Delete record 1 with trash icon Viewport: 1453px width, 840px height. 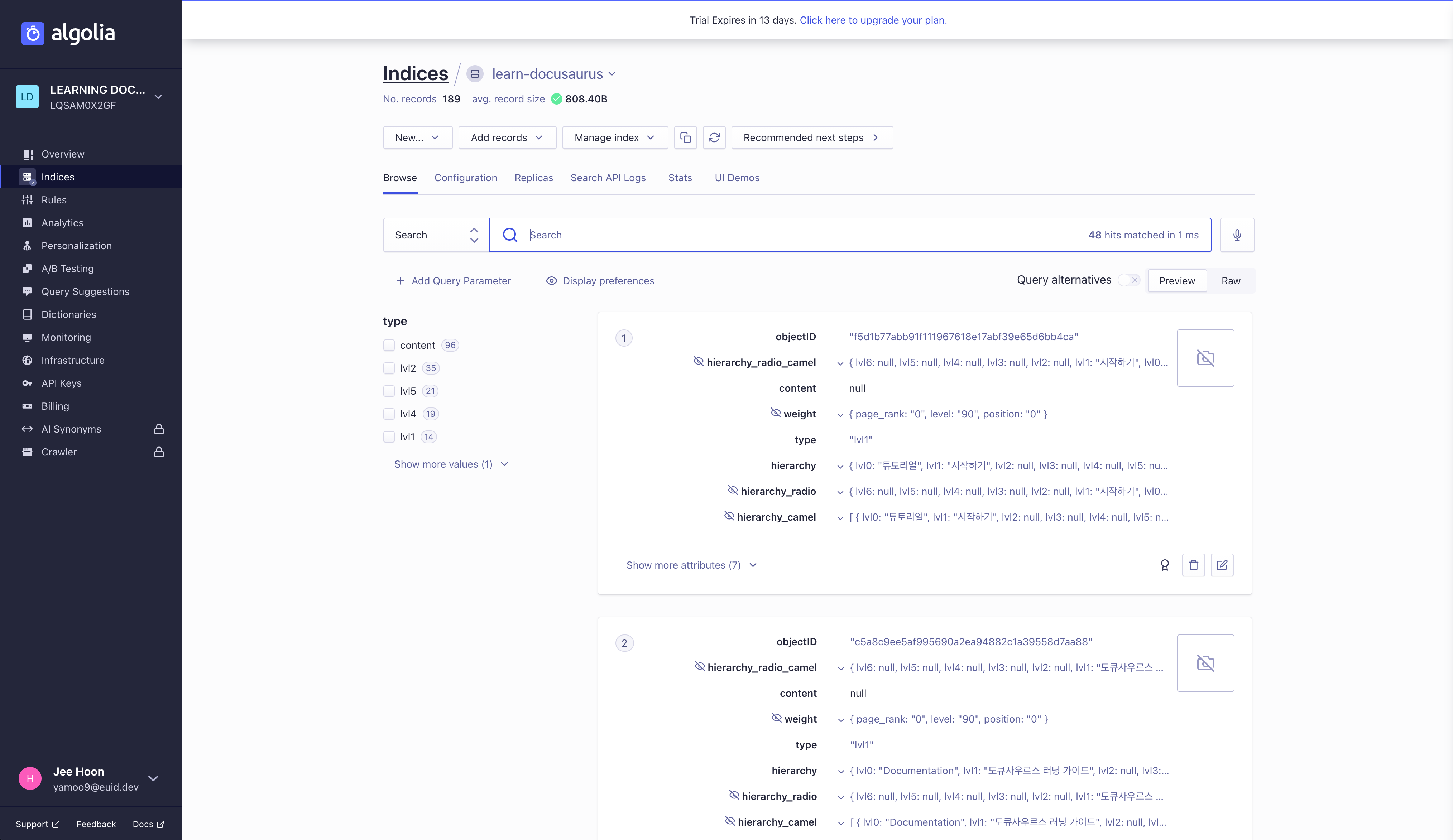[1193, 565]
